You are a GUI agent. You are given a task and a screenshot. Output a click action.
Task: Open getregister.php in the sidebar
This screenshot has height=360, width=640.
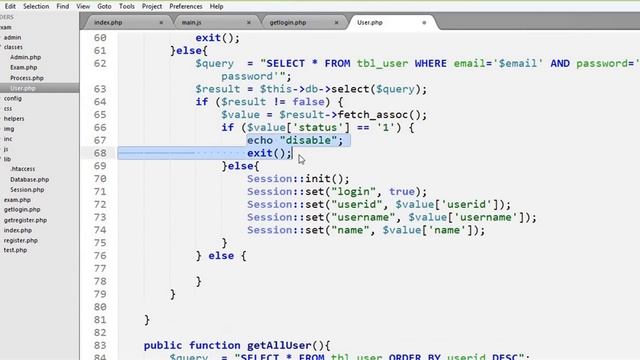point(25,220)
